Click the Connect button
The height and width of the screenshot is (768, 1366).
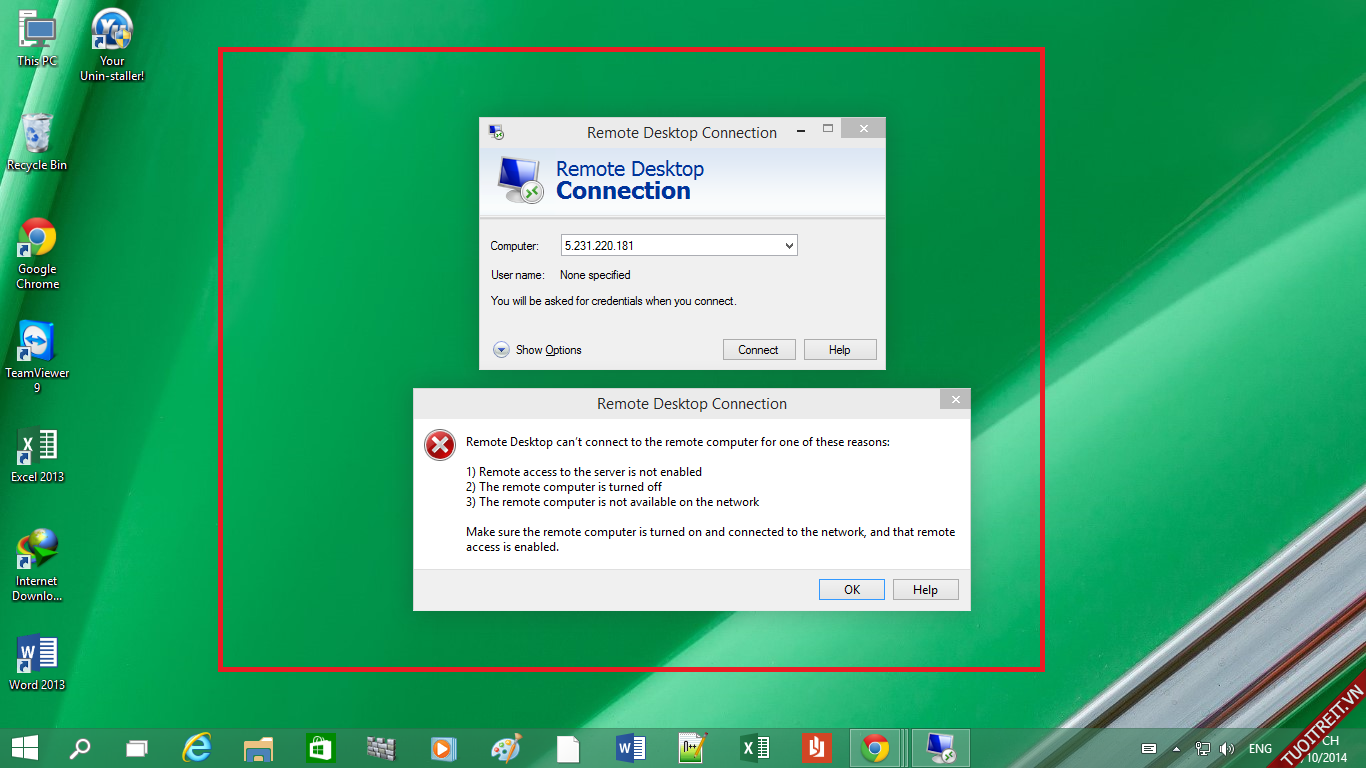[x=758, y=350]
